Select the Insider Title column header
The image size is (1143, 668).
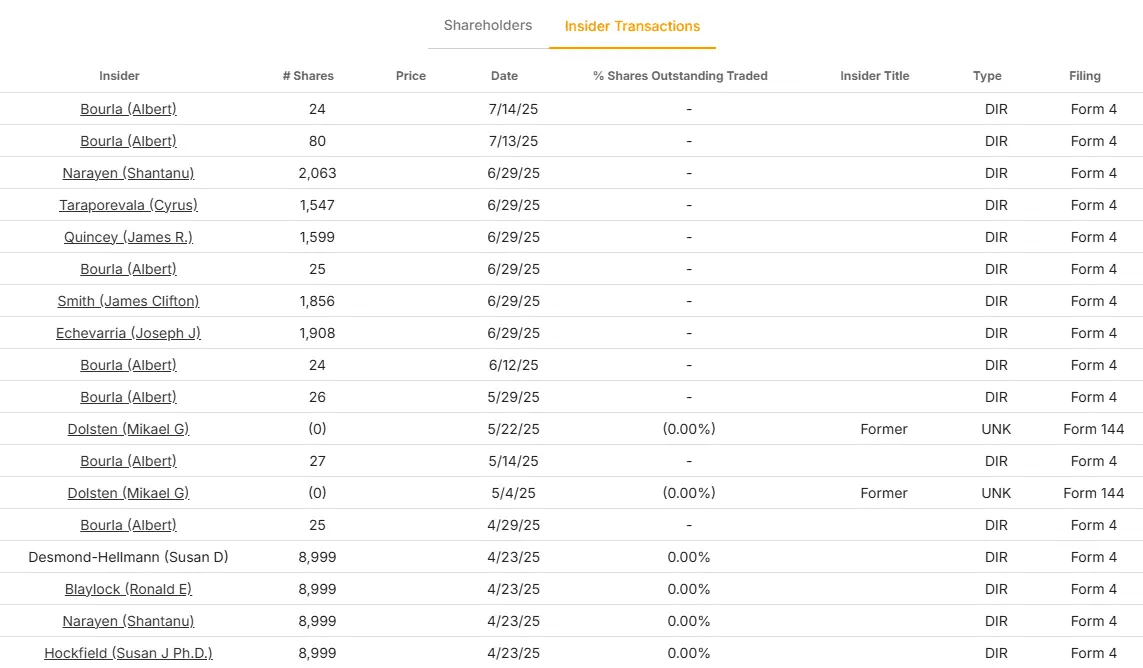tap(875, 76)
